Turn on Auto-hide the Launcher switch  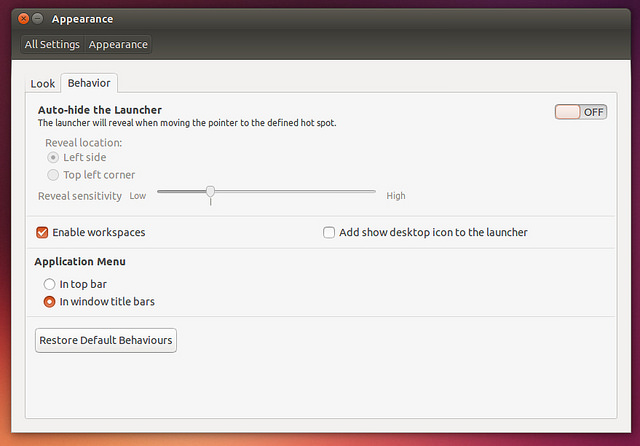[580, 112]
